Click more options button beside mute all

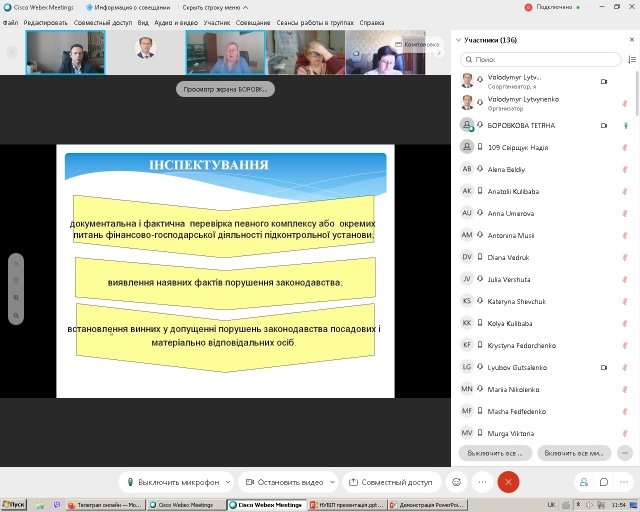(x=625, y=453)
